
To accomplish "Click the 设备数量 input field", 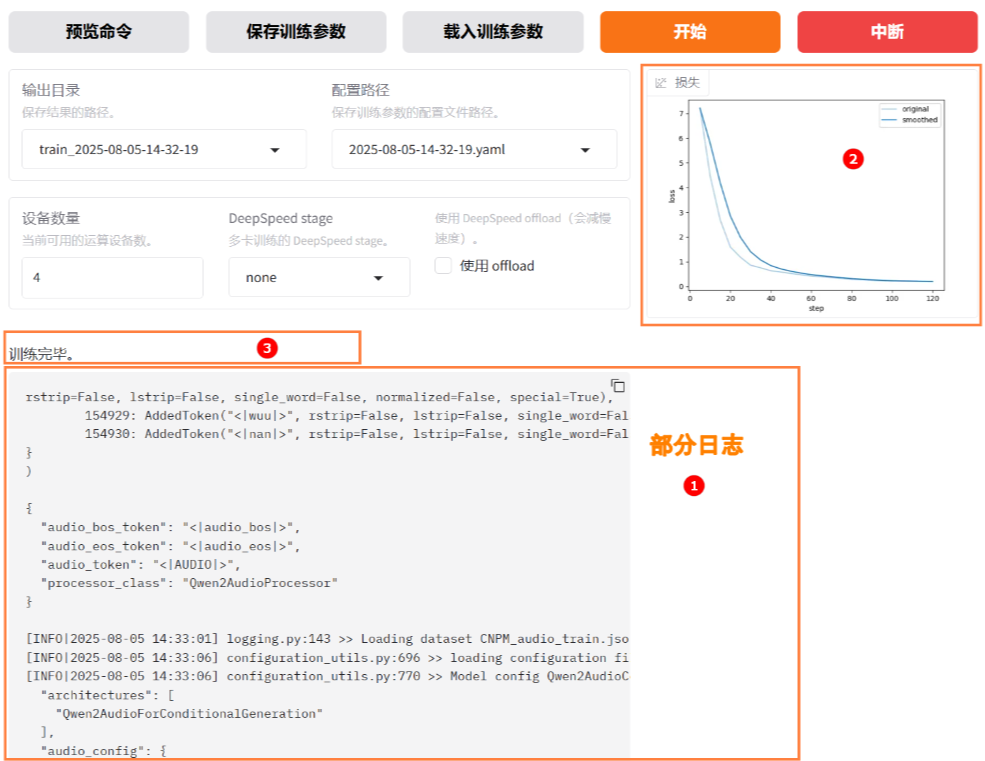I will pos(112,277).
